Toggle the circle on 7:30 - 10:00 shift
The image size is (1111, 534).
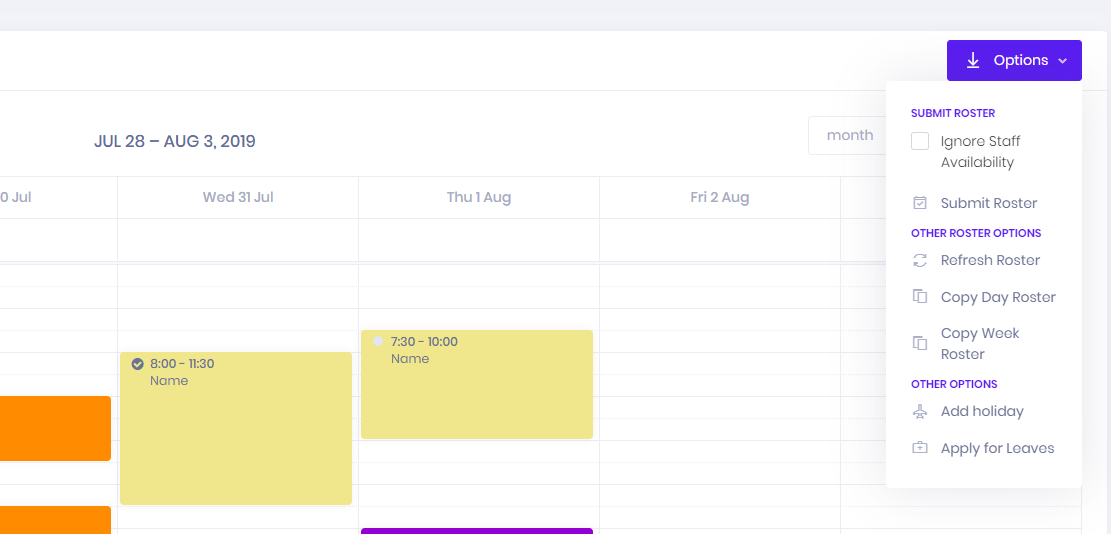pos(378,342)
